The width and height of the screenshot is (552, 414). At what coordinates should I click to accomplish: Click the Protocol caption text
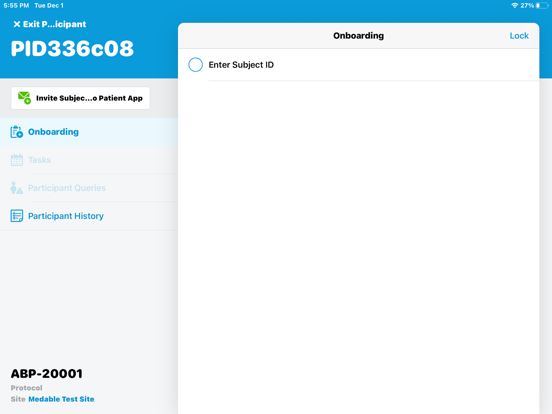pyautogui.click(x=26, y=388)
